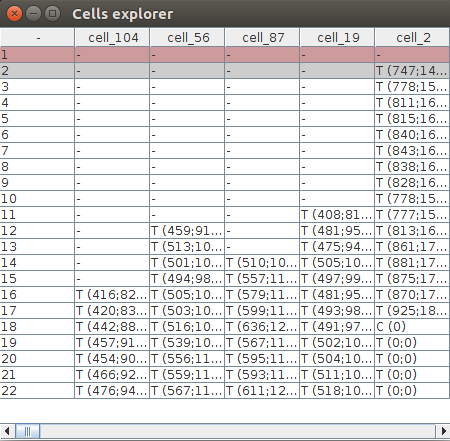
Task: Select cell T (502;10... in cell_19 column
Action: 337,343
